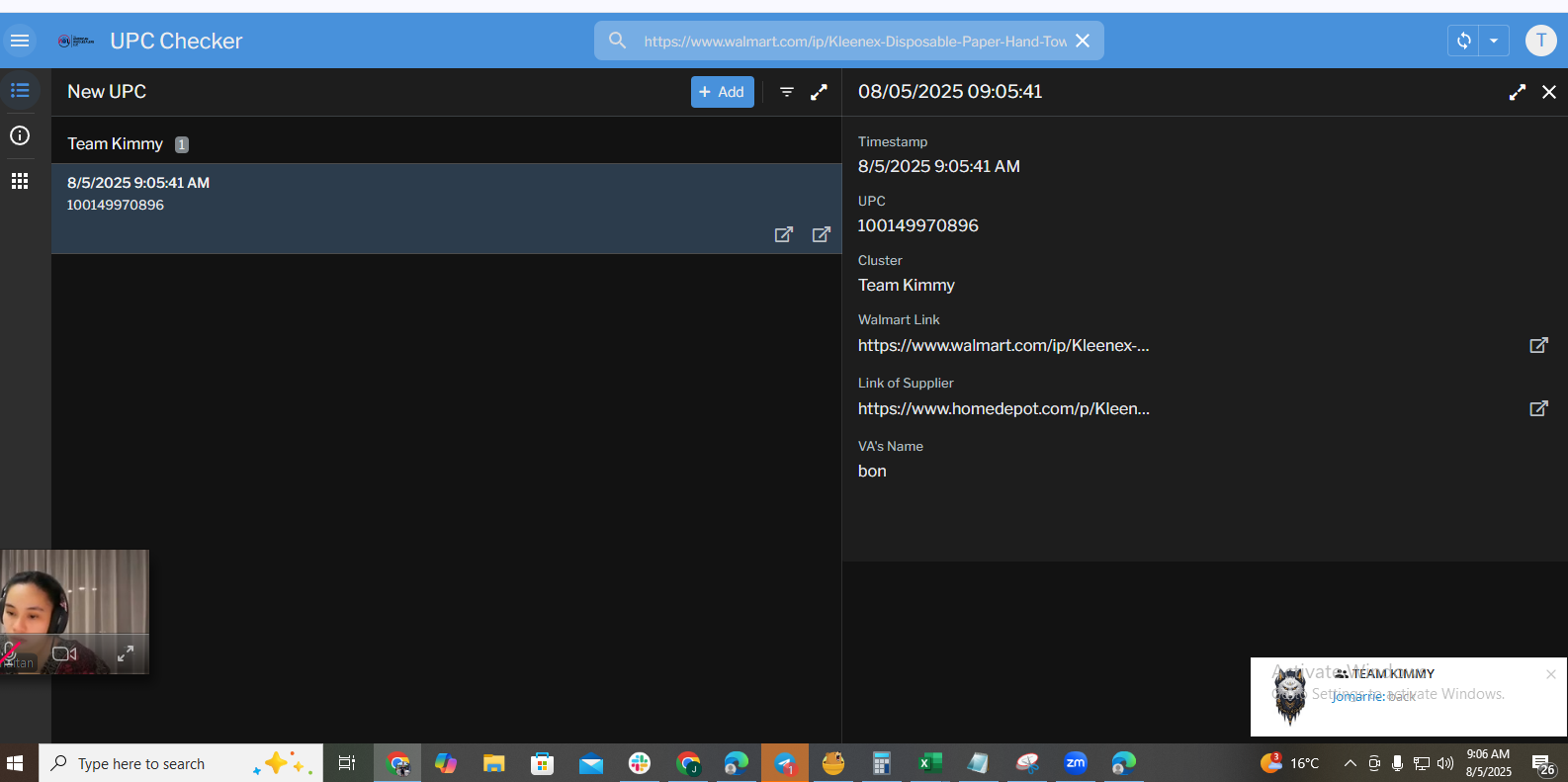Select the Team Kimmy group header
The width and height of the screenshot is (1568, 782).
(116, 144)
